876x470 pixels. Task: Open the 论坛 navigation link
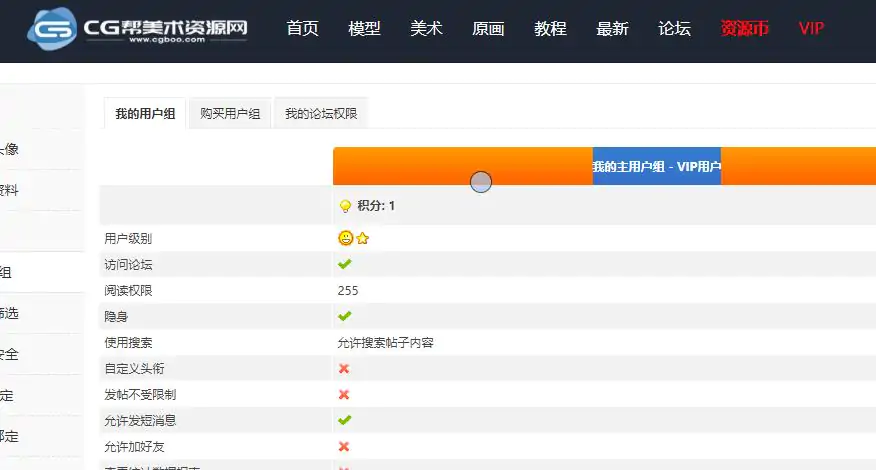pos(674,29)
